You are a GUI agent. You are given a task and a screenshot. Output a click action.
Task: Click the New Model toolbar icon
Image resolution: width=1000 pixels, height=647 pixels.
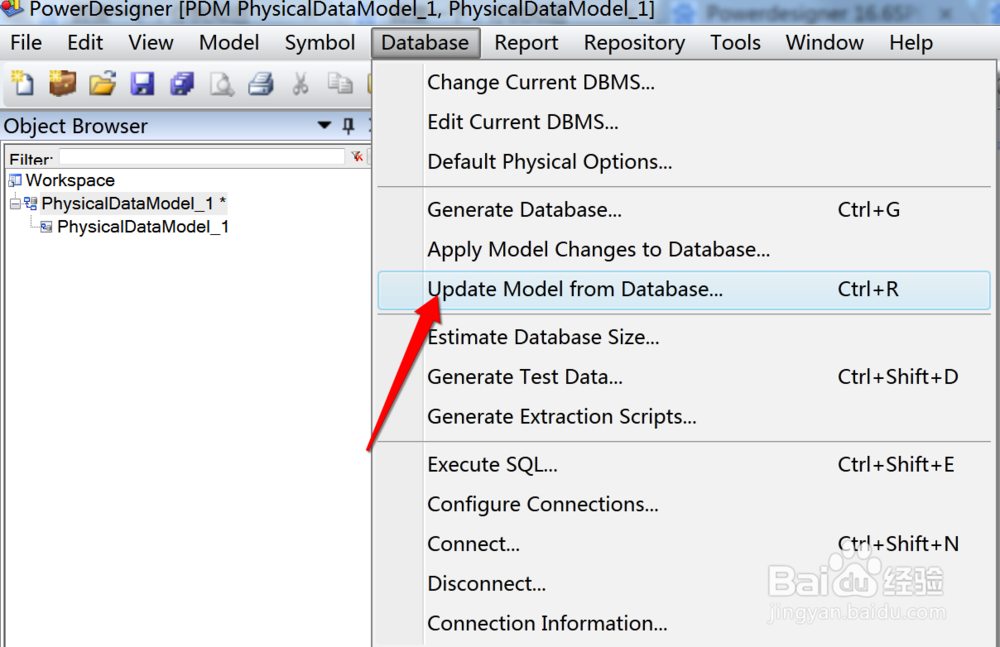point(23,83)
